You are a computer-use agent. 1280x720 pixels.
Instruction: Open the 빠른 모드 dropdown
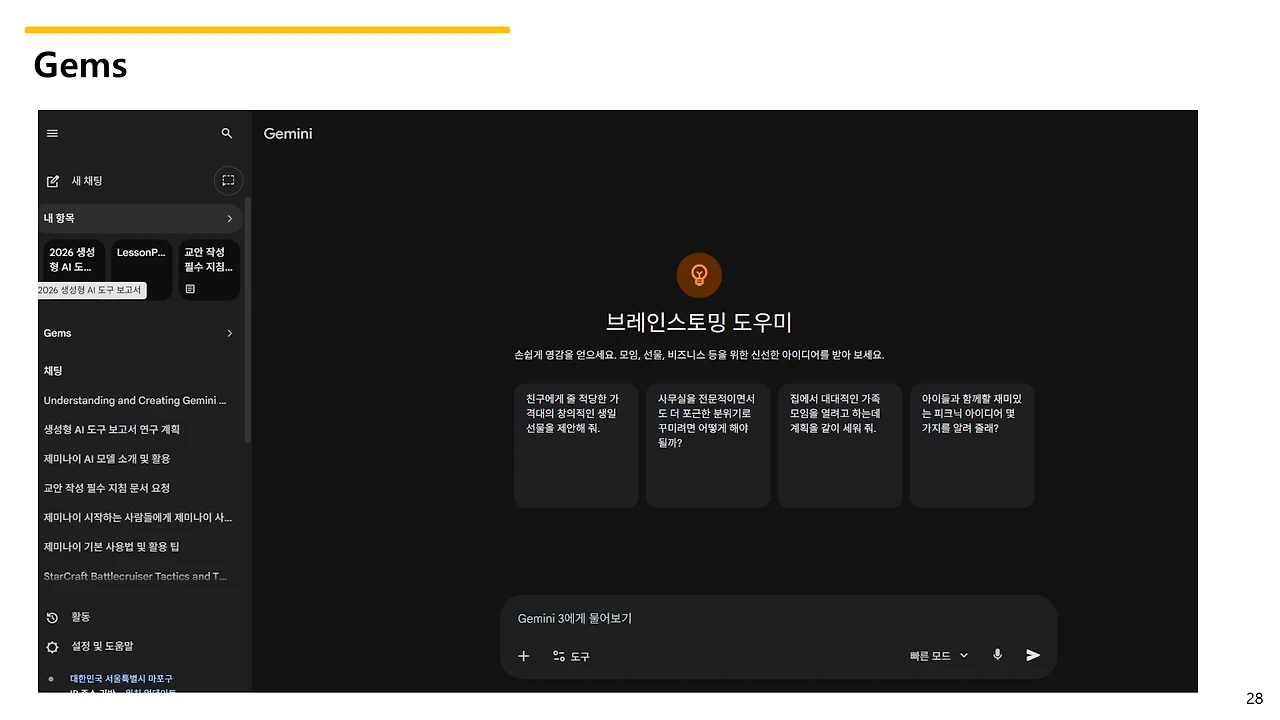click(x=937, y=655)
